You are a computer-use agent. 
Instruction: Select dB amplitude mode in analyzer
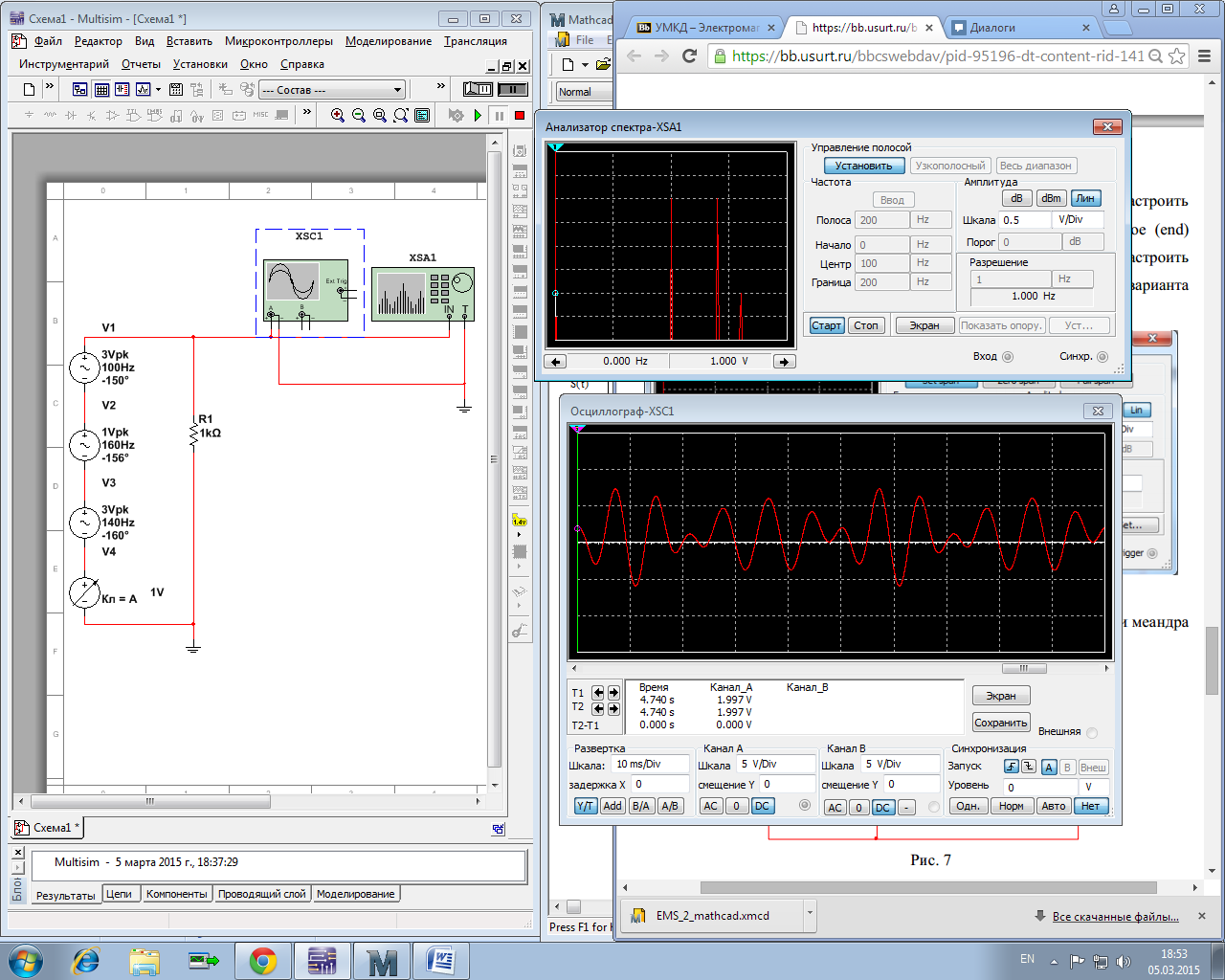[1016, 198]
